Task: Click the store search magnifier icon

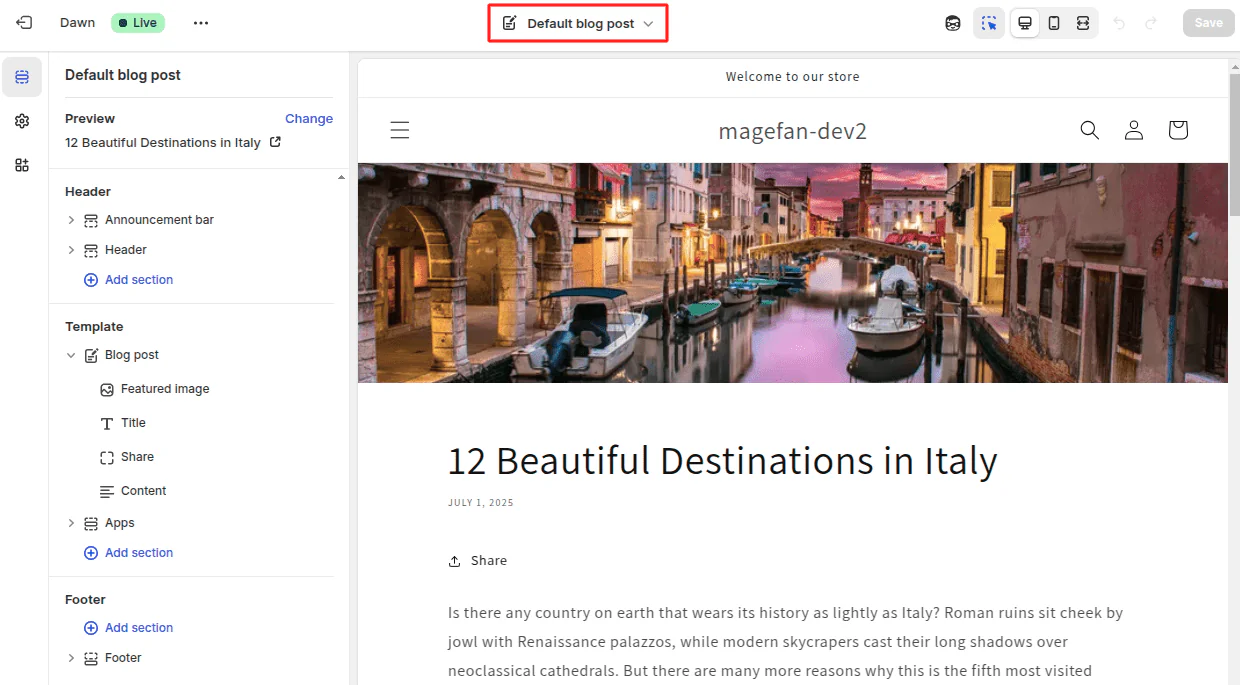Action: tap(1090, 130)
